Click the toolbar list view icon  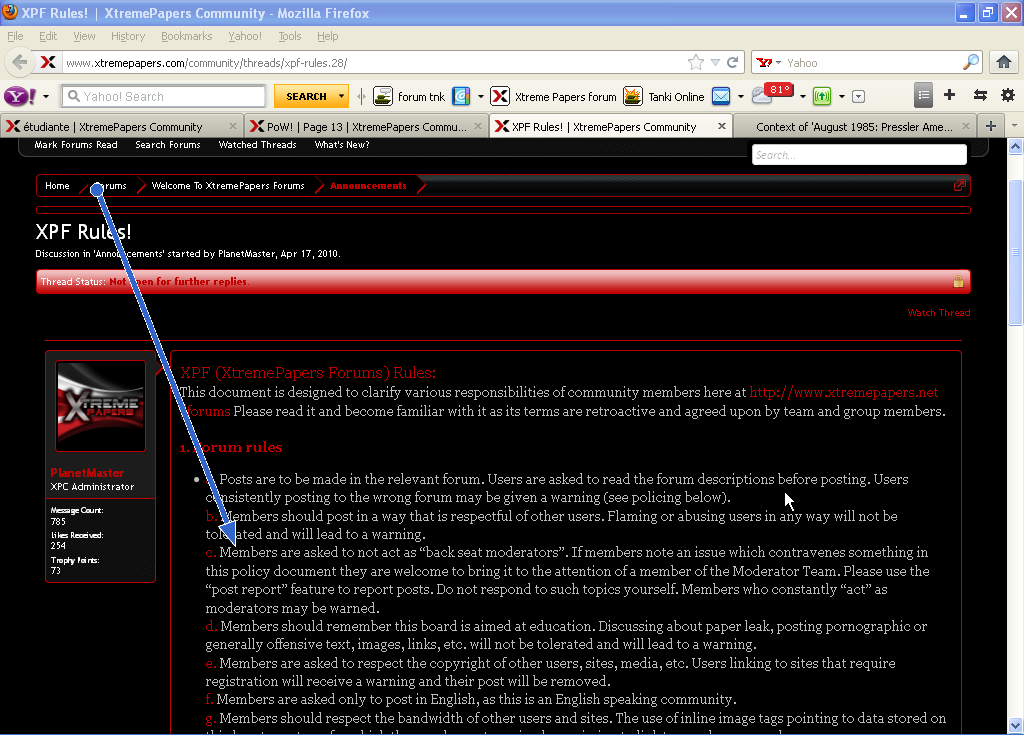tap(923, 96)
